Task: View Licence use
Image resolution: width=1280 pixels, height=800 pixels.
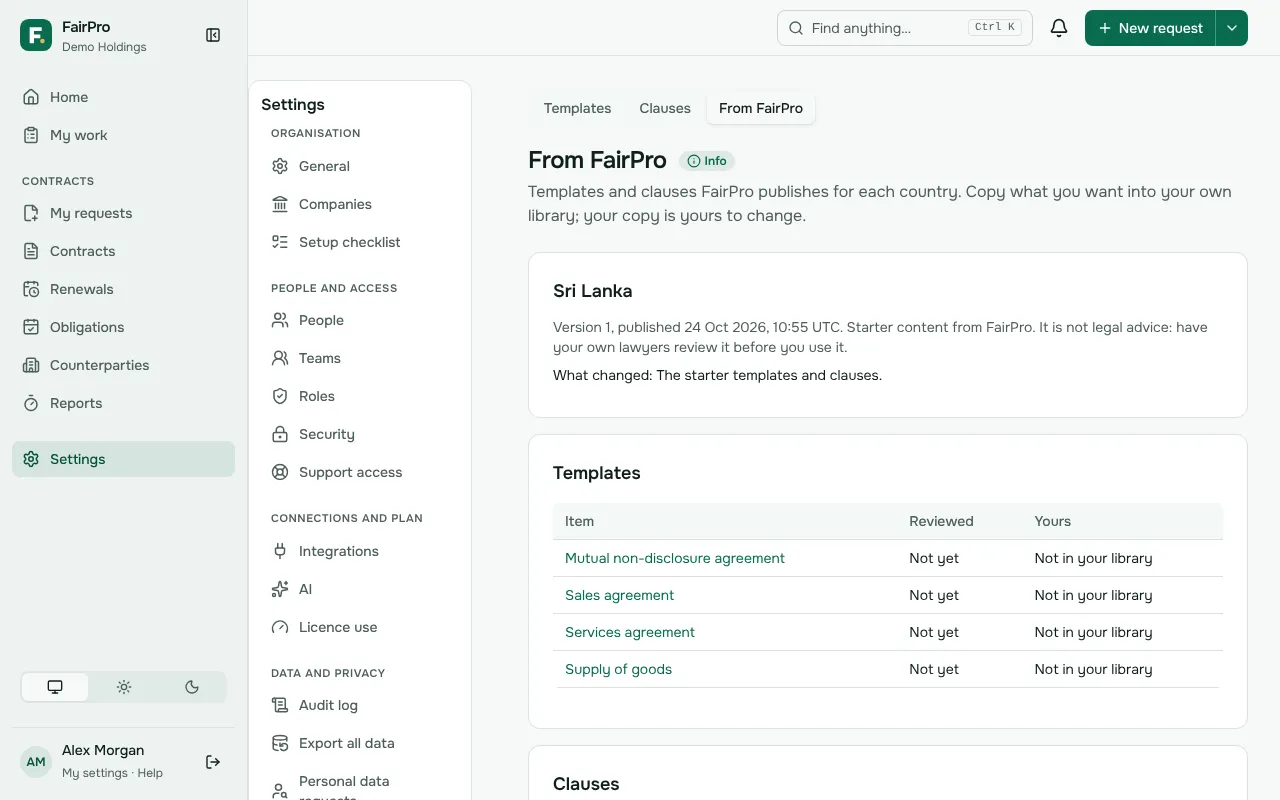Action: pyautogui.click(x=360, y=627)
